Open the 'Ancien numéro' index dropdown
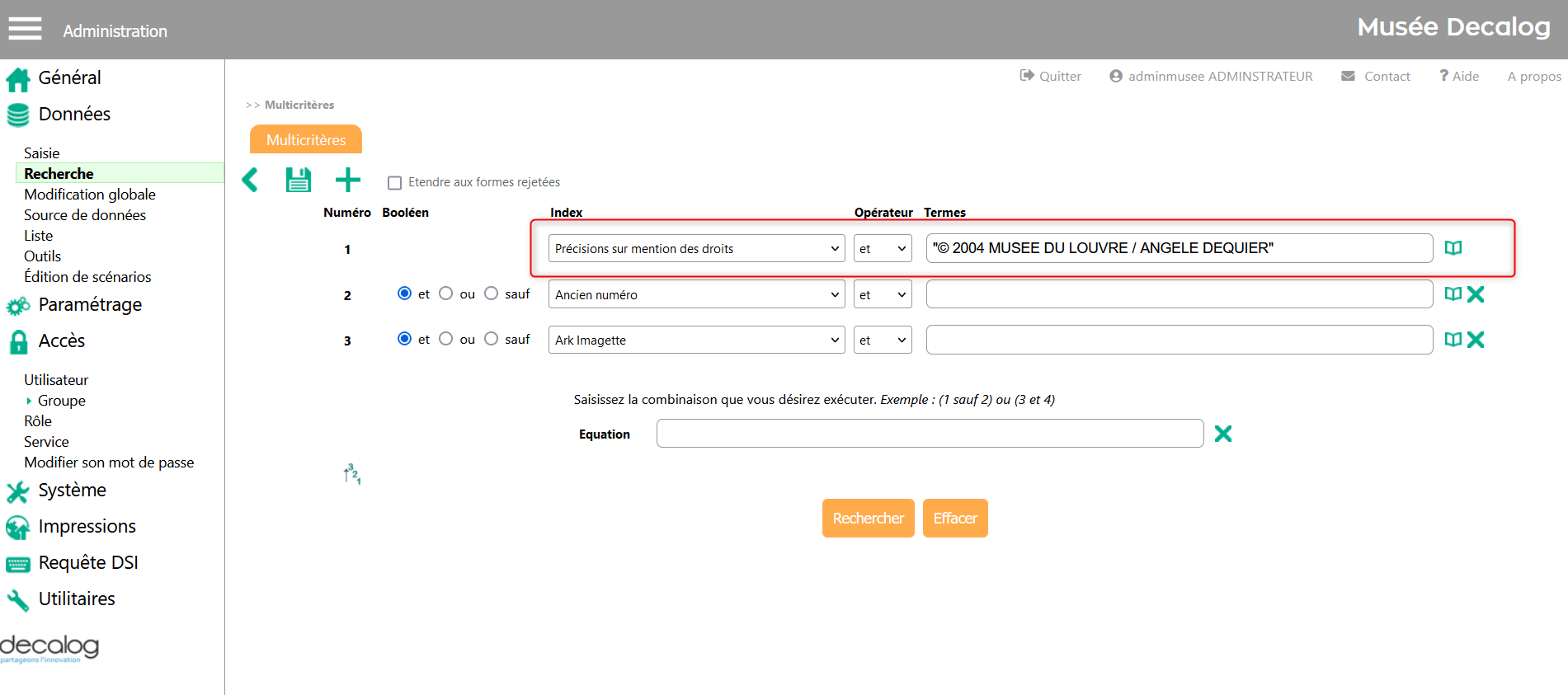The width and height of the screenshot is (1568, 695). pos(696,294)
